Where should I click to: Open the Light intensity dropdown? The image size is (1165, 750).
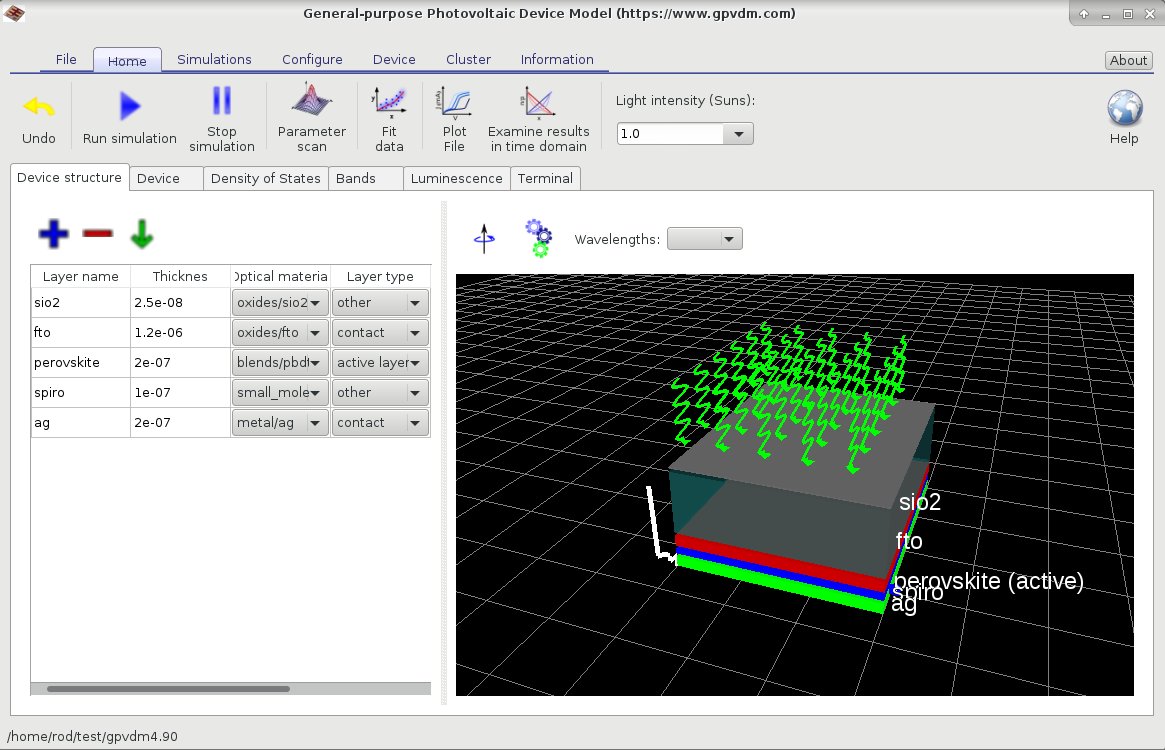point(737,133)
